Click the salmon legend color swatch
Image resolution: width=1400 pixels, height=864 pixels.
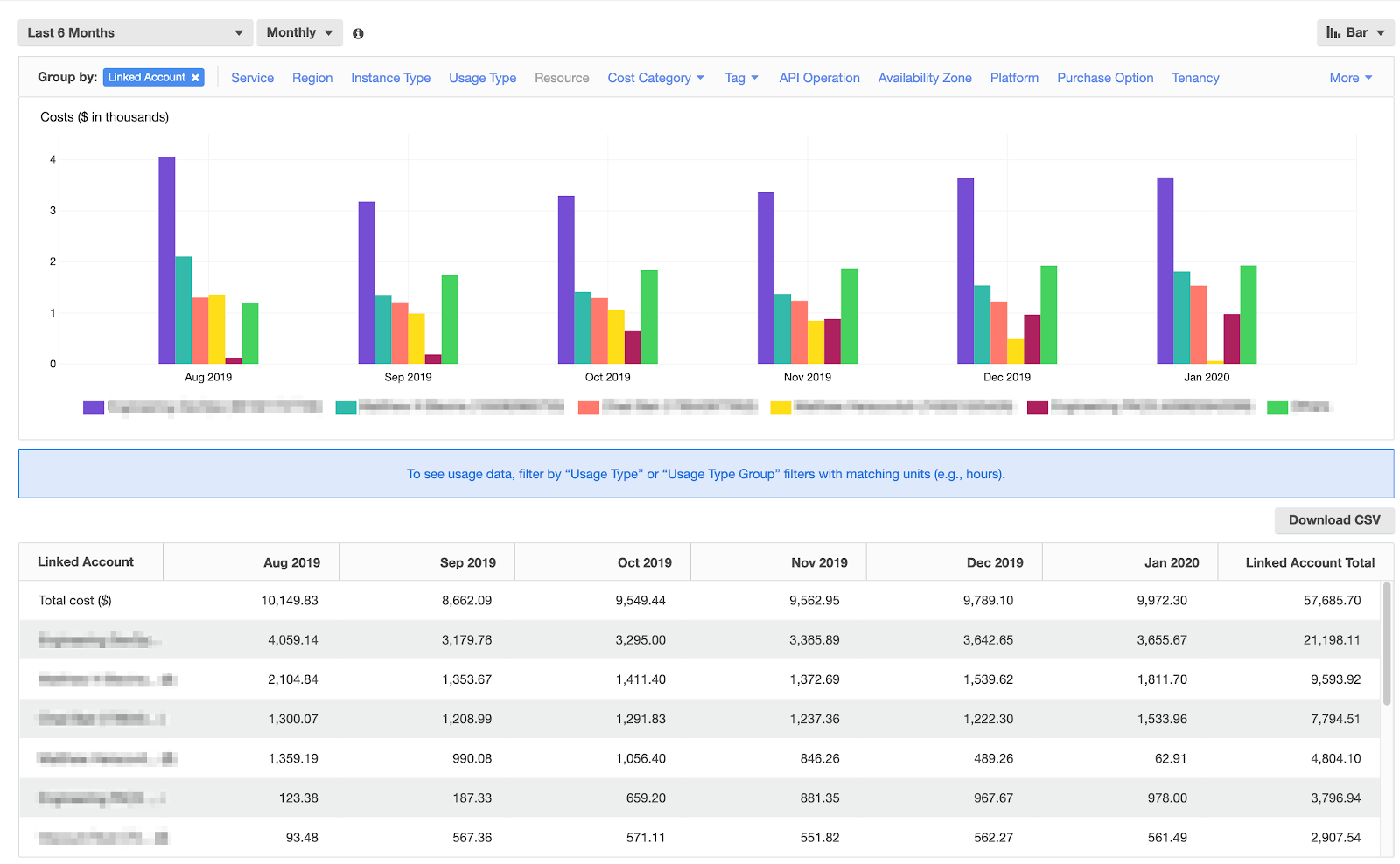589,407
